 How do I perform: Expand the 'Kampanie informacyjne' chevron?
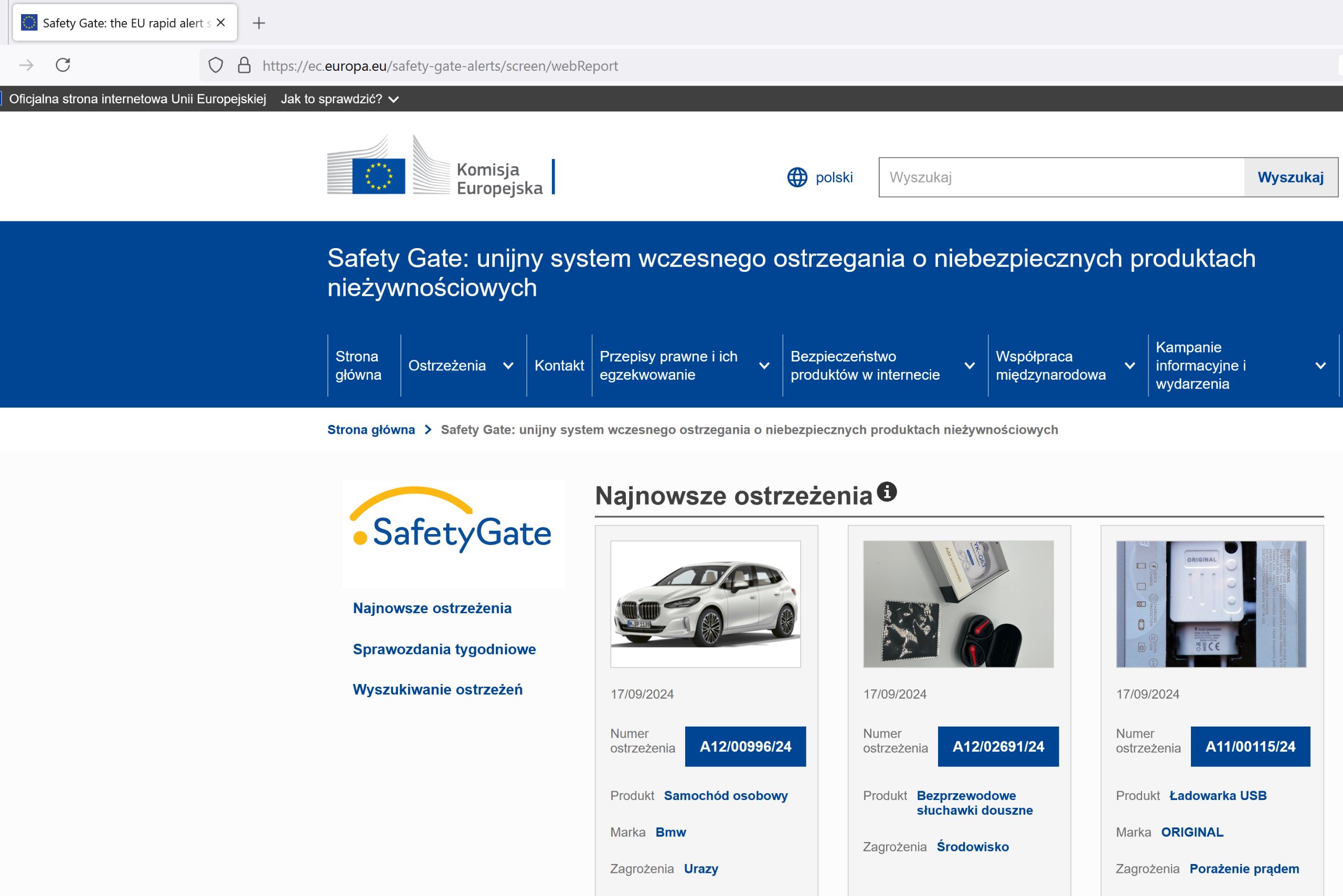point(1321,366)
